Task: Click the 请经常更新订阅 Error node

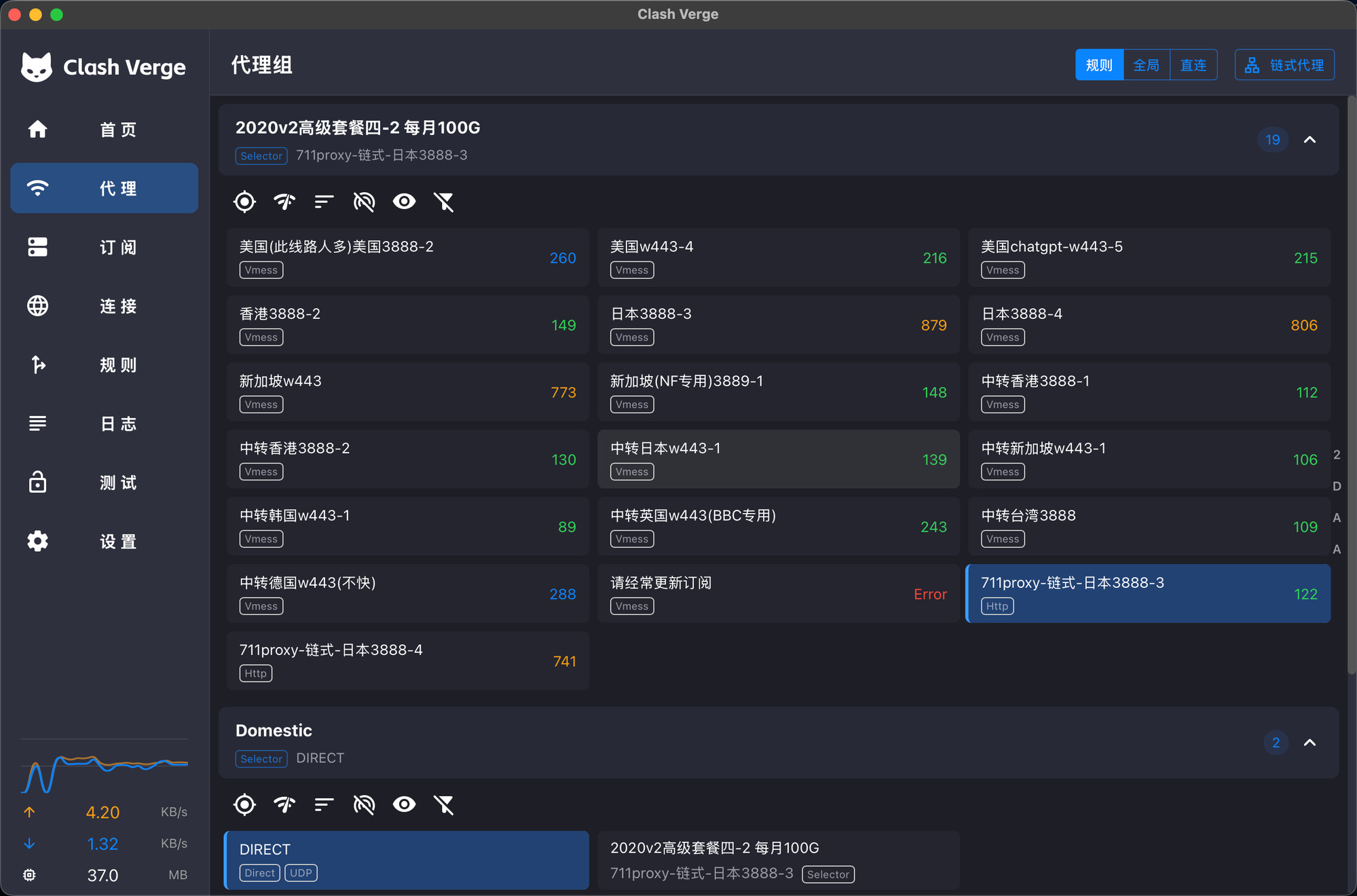Action: pyautogui.click(x=779, y=593)
